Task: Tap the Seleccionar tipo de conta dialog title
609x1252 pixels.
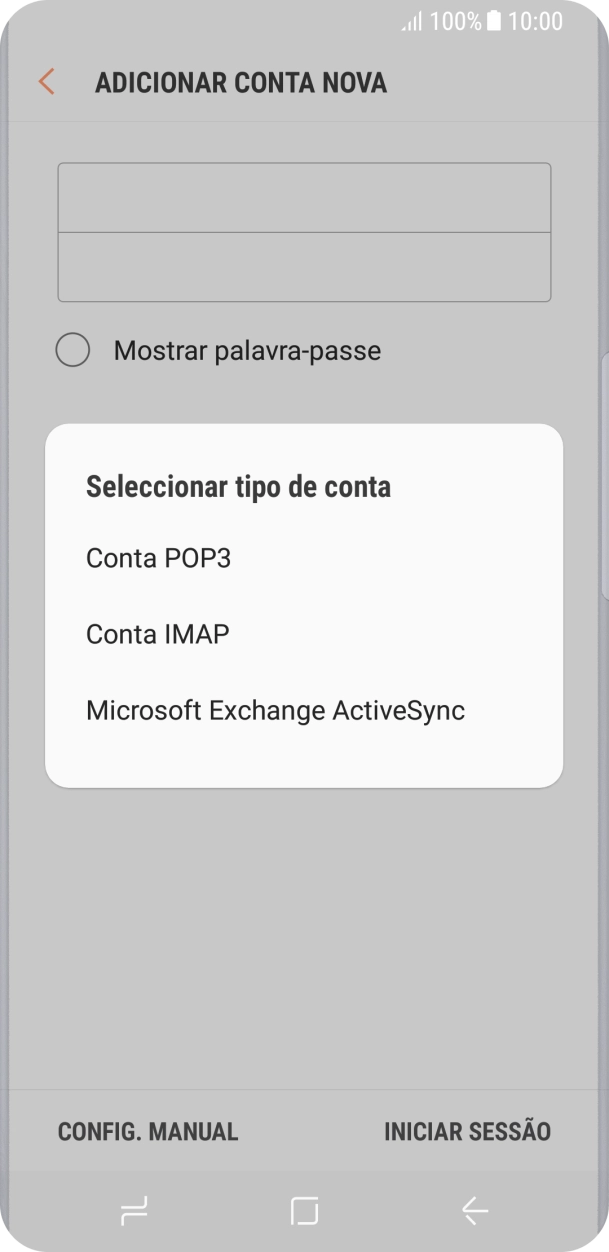Action: (240, 485)
